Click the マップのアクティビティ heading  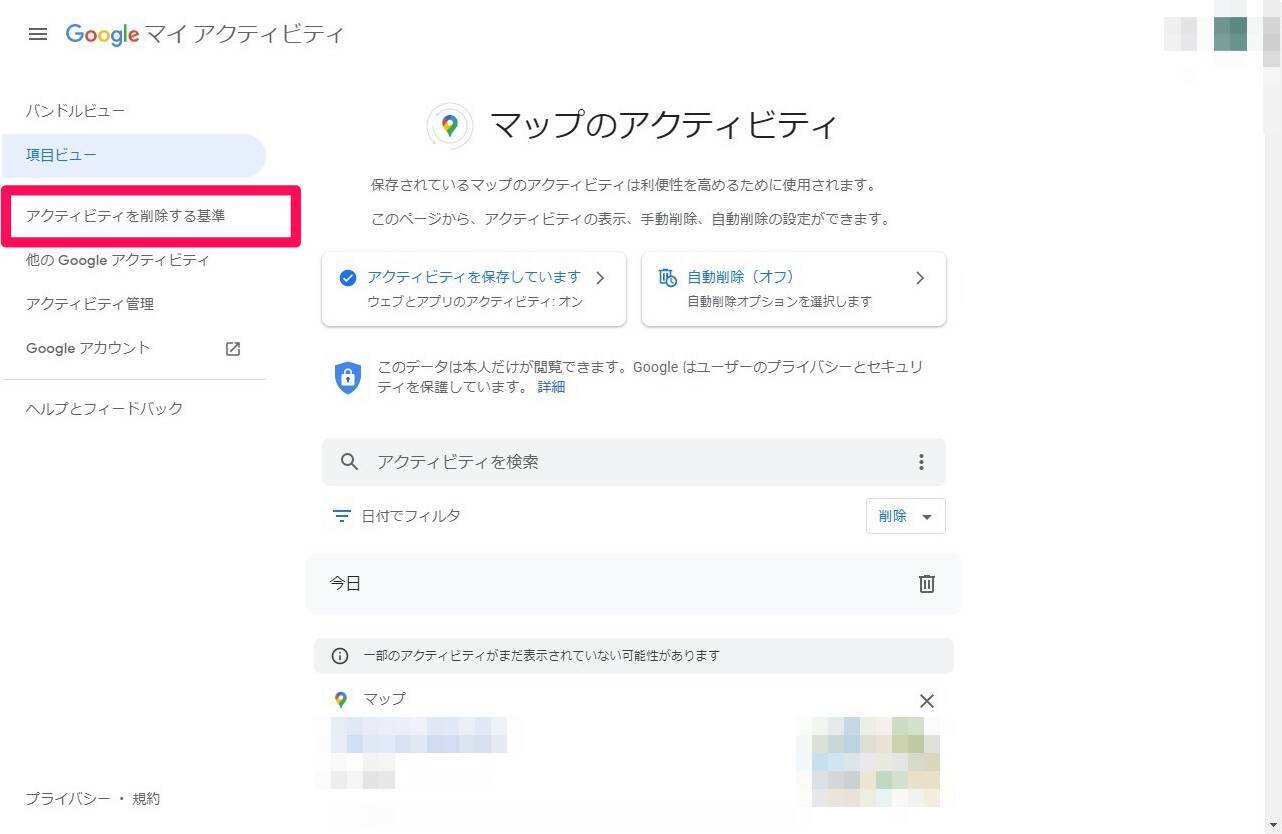coord(663,126)
